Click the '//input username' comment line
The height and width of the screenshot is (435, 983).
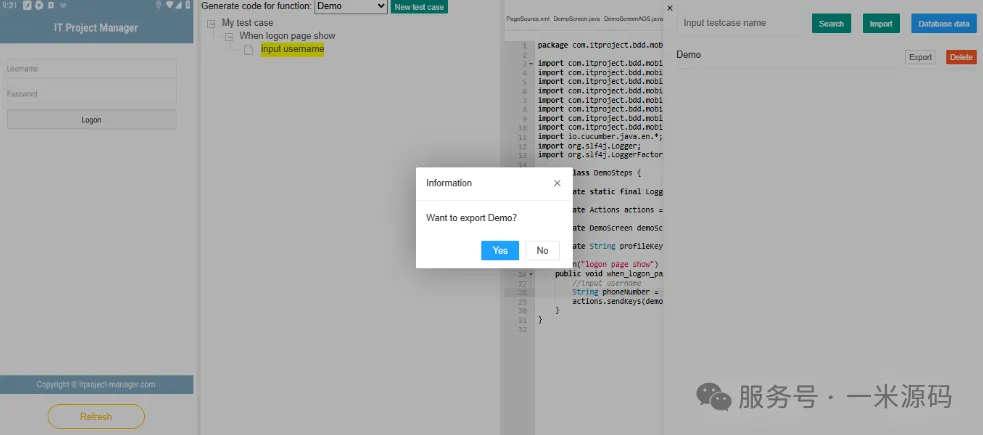606,283
